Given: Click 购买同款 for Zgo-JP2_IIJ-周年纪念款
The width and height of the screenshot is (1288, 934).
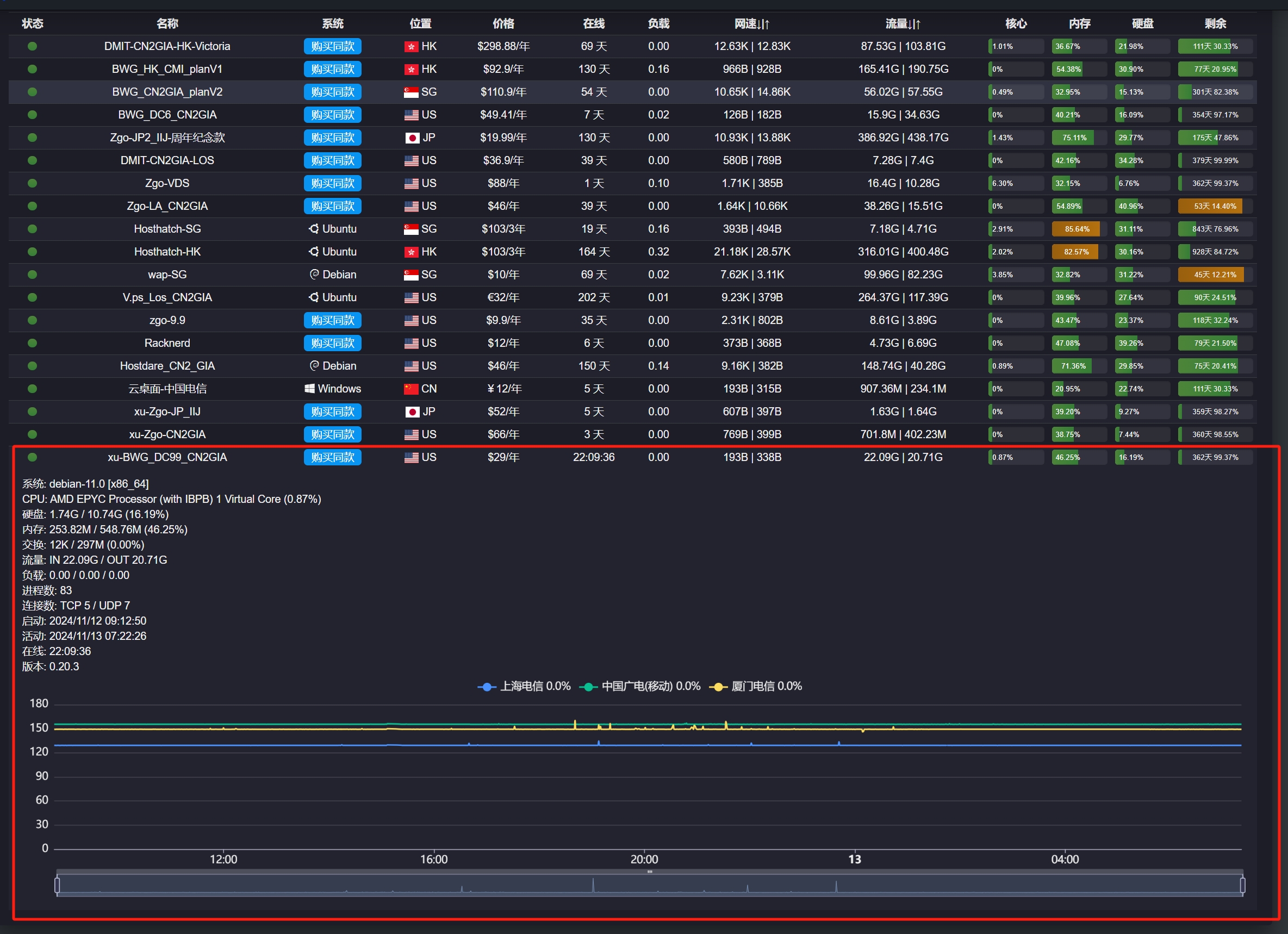Looking at the screenshot, I should 333,138.
